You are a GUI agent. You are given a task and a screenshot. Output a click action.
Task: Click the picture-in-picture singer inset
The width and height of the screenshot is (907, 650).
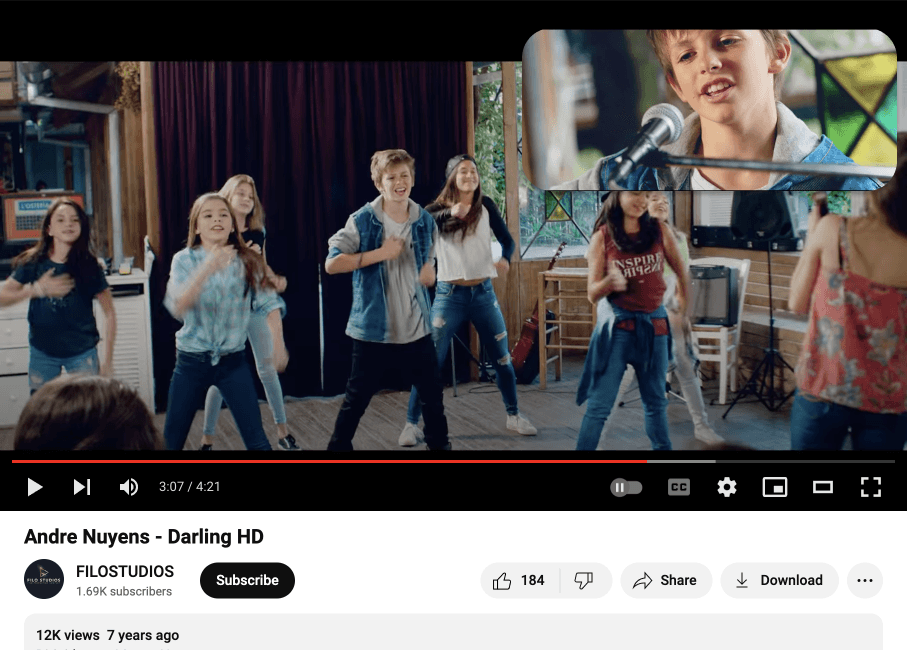(x=709, y=110)
